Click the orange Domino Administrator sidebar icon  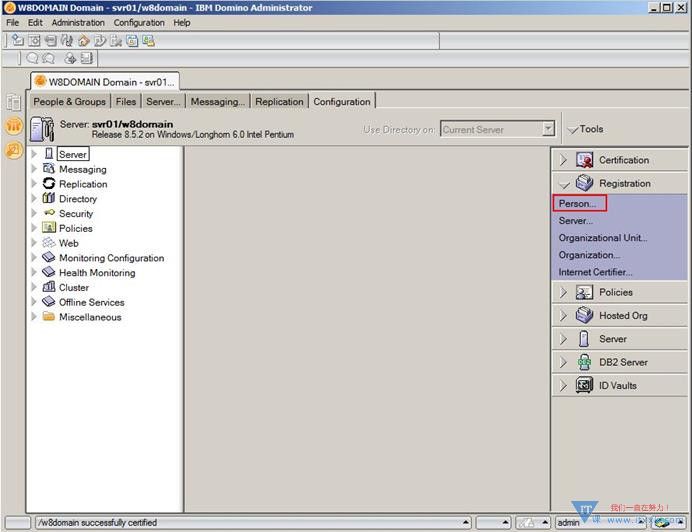(x=14, y=126)
